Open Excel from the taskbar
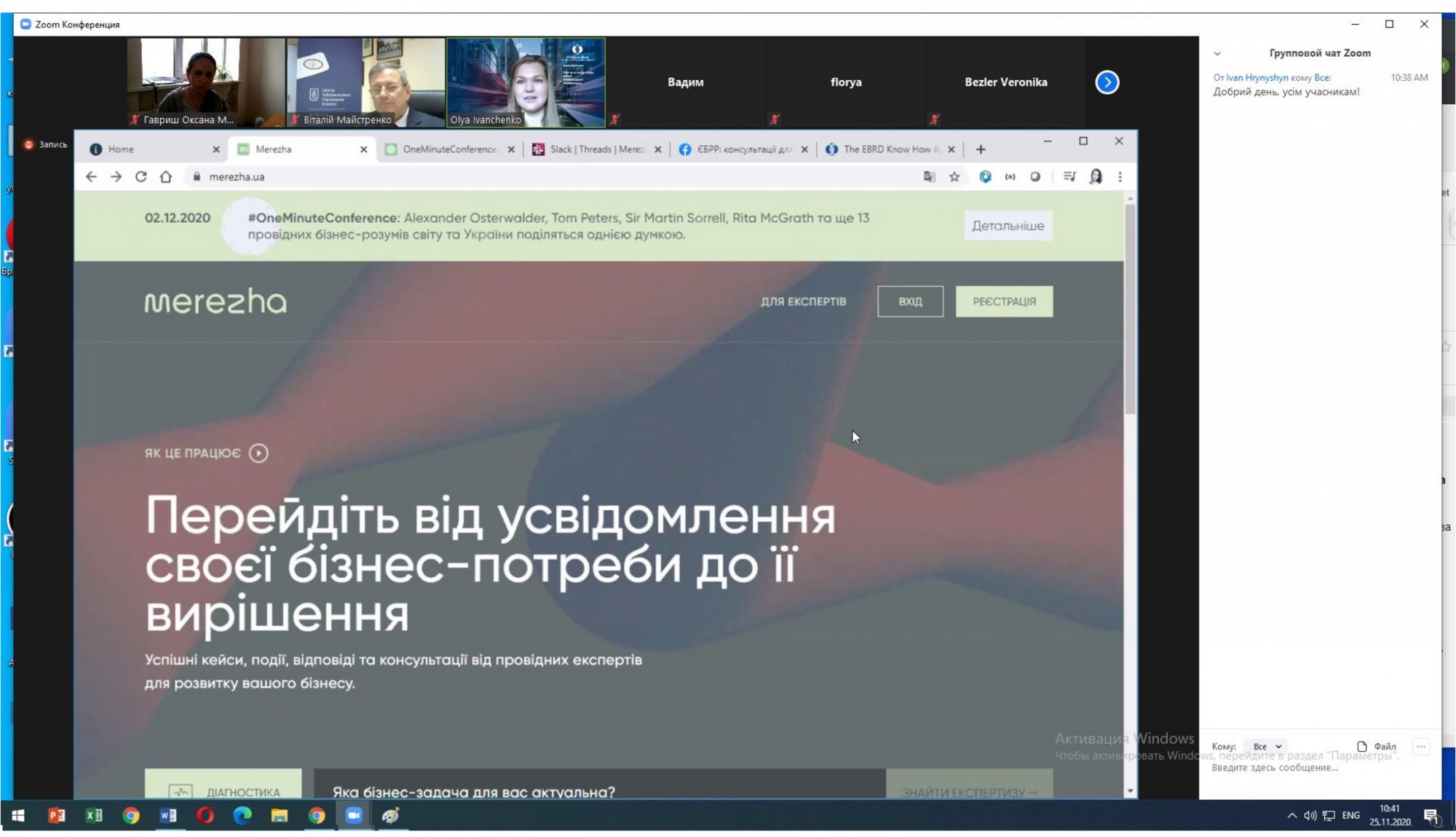This screenshot has width=1456, height=837. click(x=94, y=816)
